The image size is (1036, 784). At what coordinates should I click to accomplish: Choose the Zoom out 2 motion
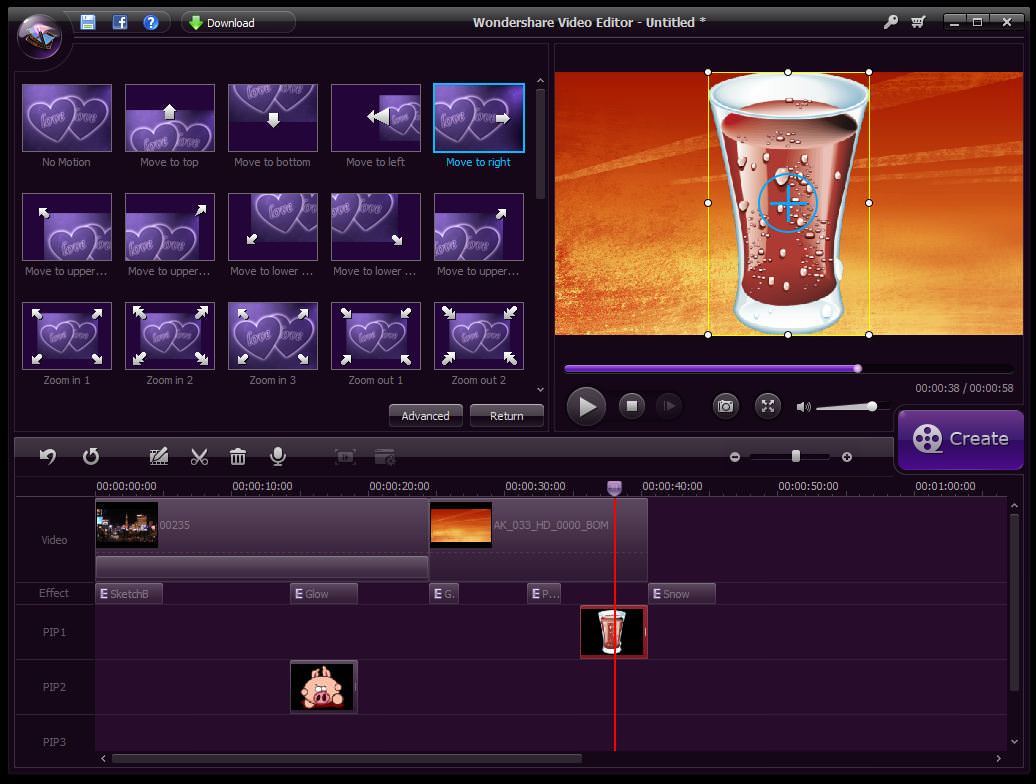coord(479,336)
